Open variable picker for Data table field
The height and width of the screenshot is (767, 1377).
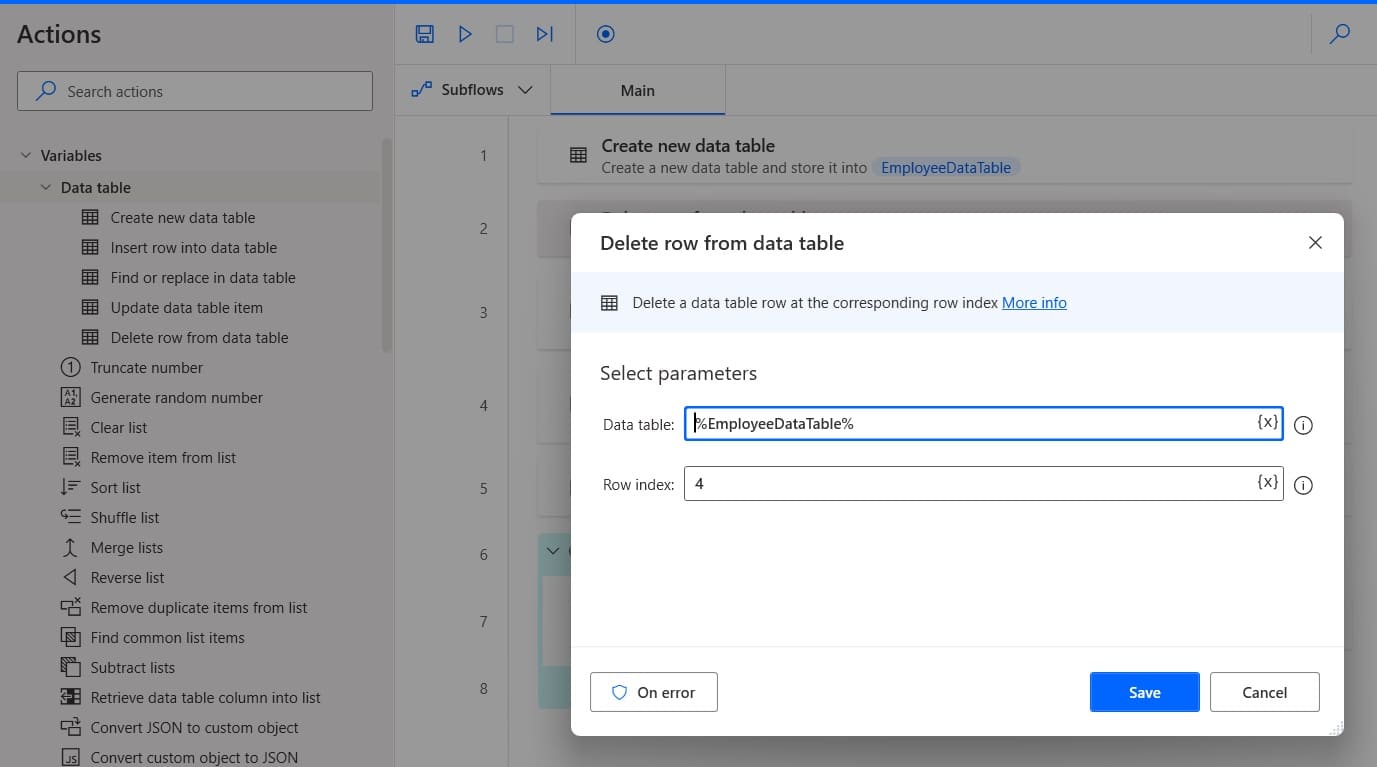pyautogui.click(x=1267, y=422)
